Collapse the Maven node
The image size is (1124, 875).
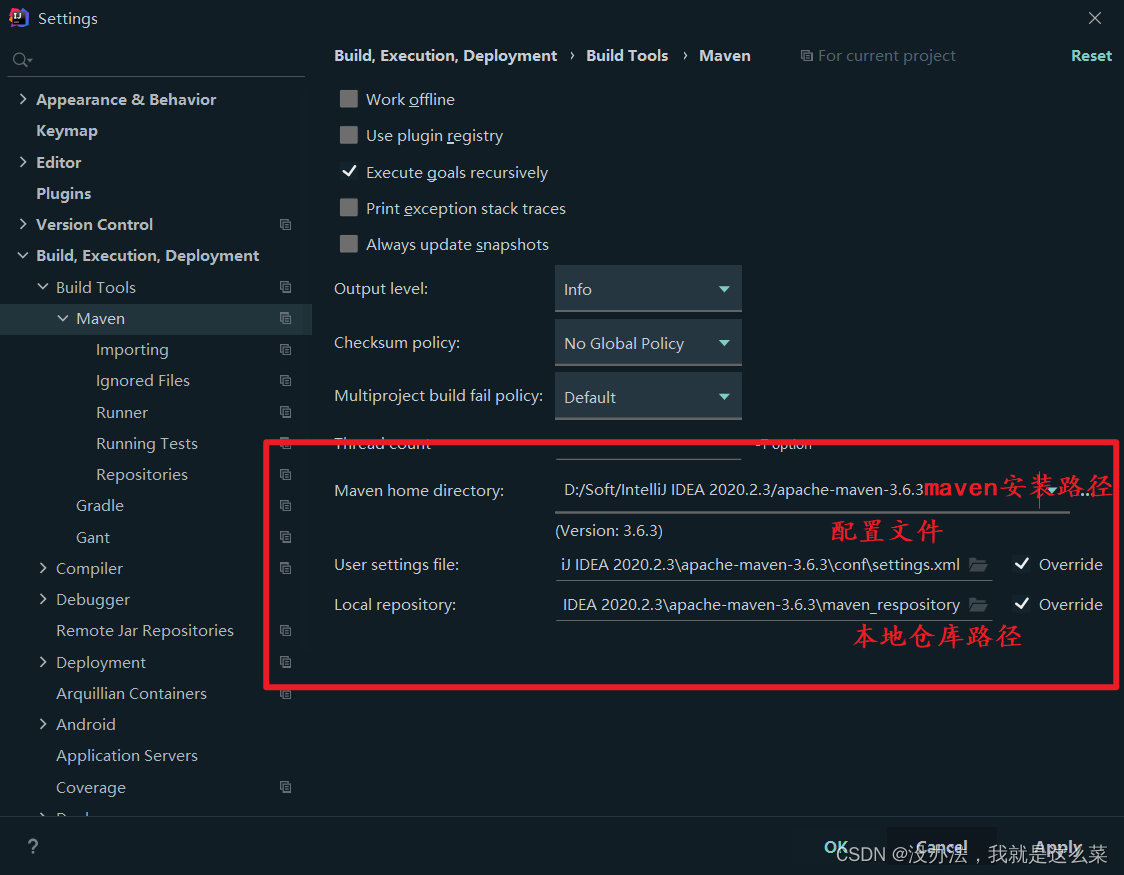63,318
